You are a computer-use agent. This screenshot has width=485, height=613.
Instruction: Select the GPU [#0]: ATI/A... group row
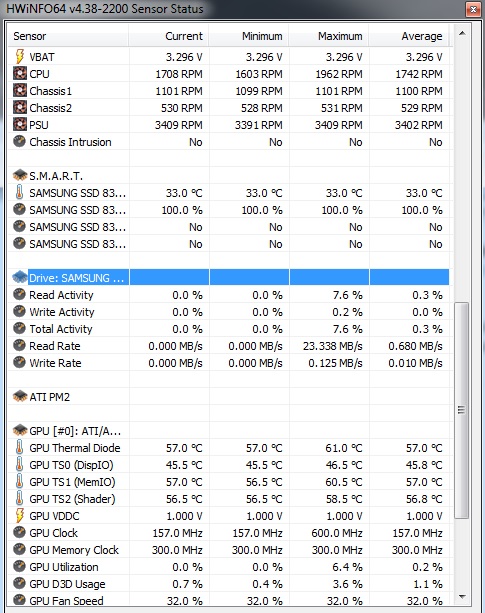point(229,431)
